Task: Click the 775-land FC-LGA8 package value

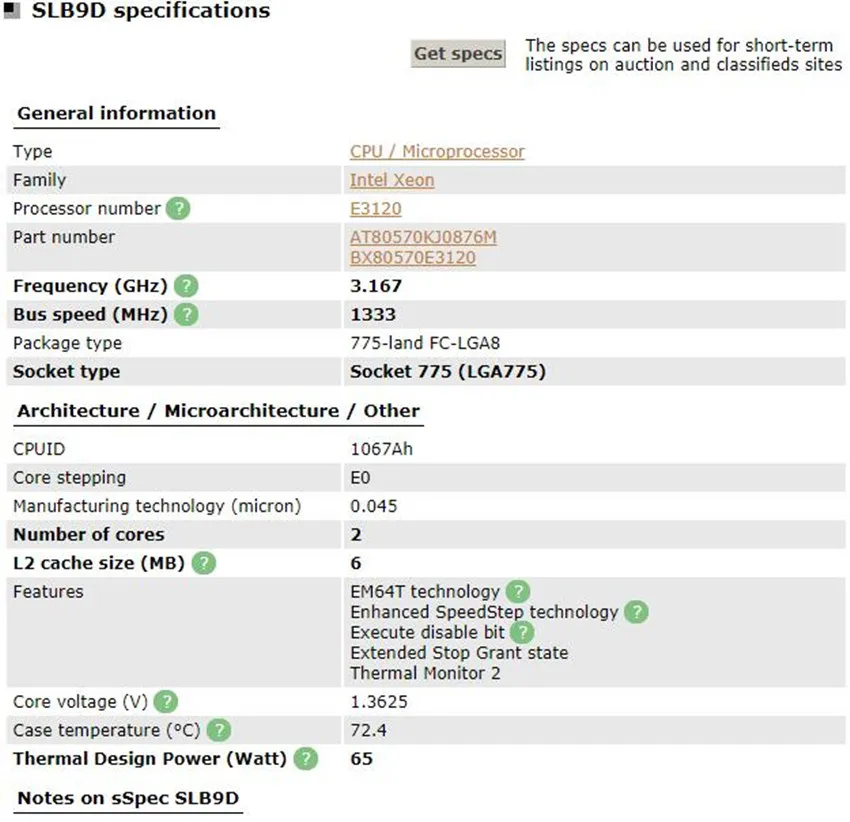Action: [425, 343]
